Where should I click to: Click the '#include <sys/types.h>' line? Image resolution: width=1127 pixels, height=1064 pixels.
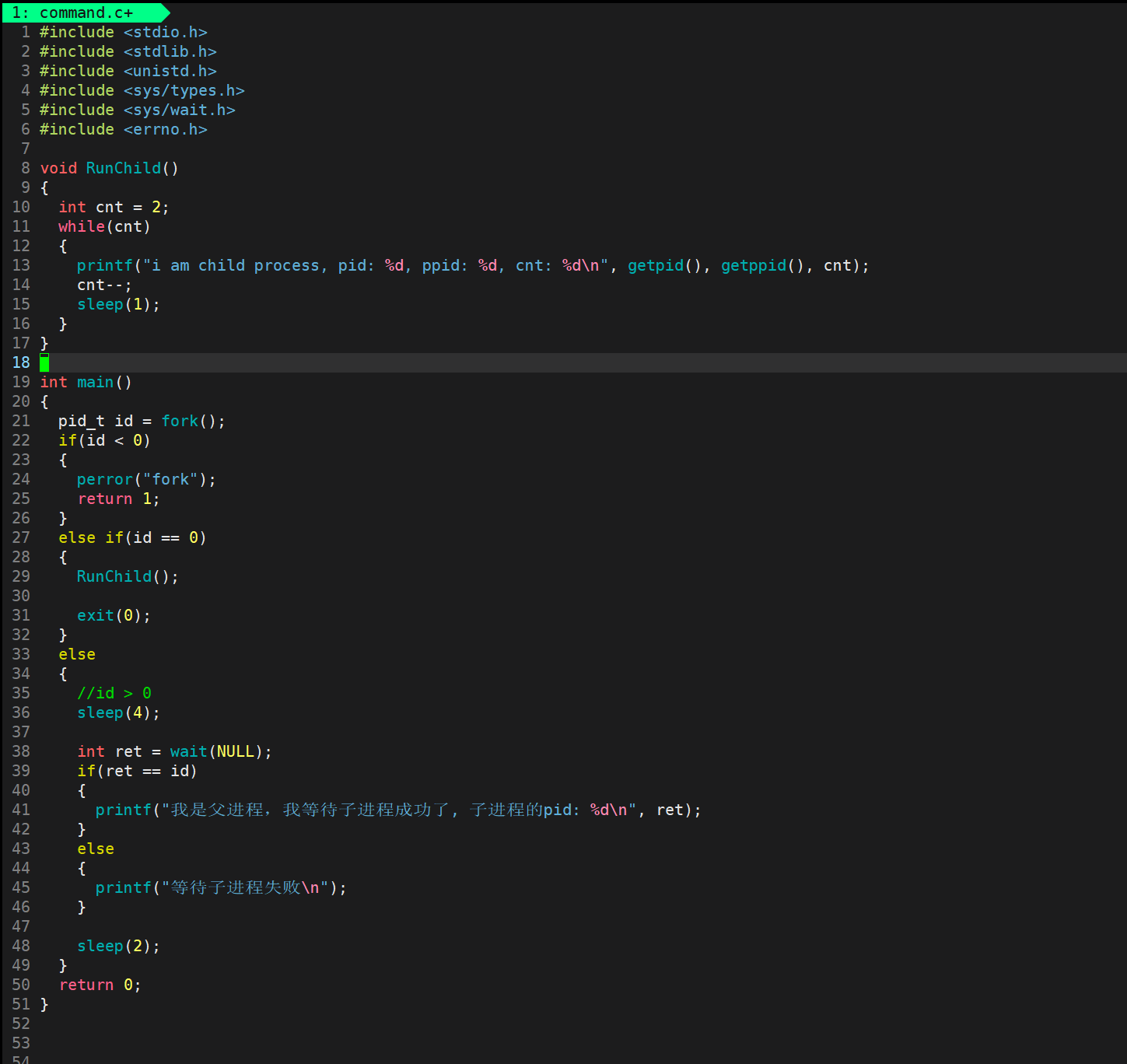click(142, 90)
